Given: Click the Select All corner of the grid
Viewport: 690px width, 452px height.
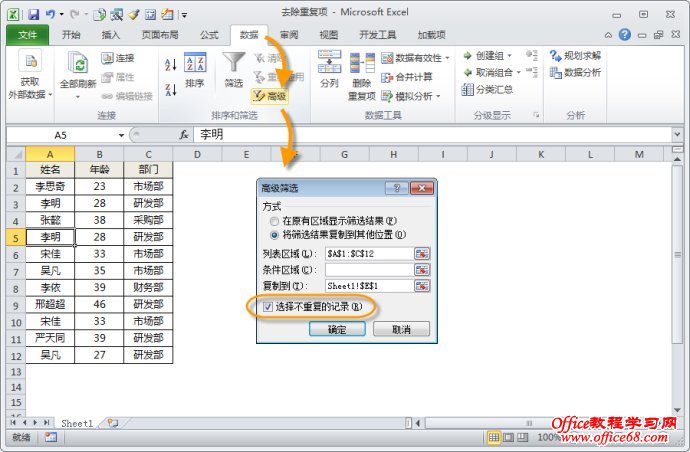Looking at the screenshot, I should point(16,154).
